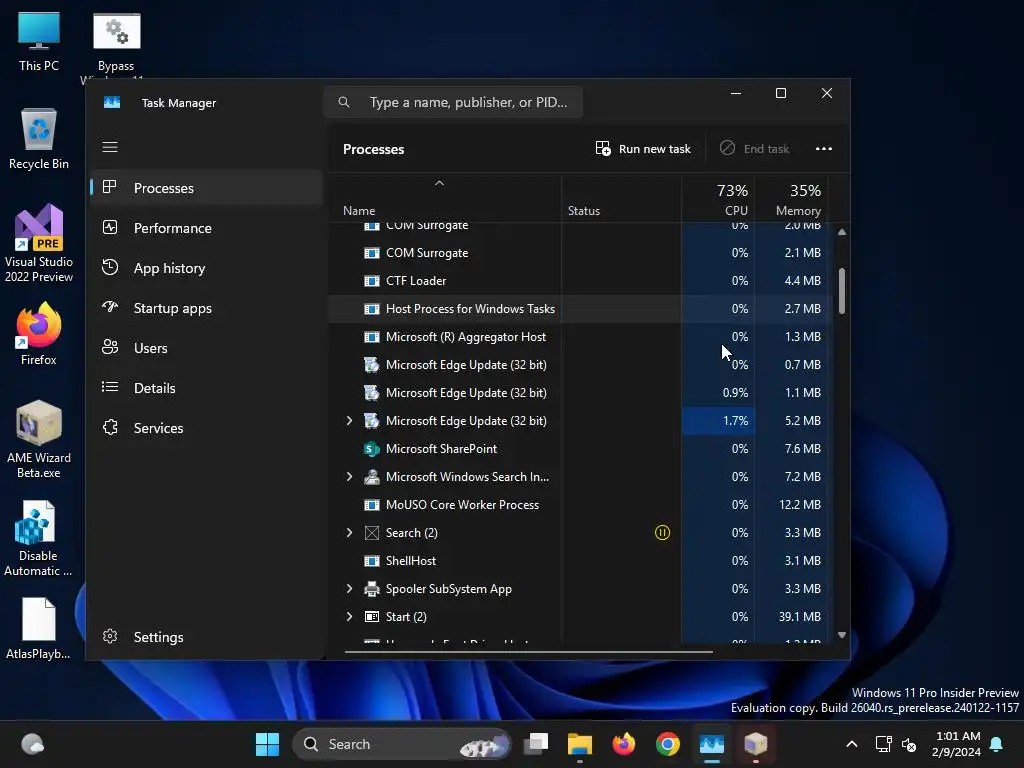Open Task View from the taskbar
This screenshot has height=768, width=1024.
click(537, 744)
